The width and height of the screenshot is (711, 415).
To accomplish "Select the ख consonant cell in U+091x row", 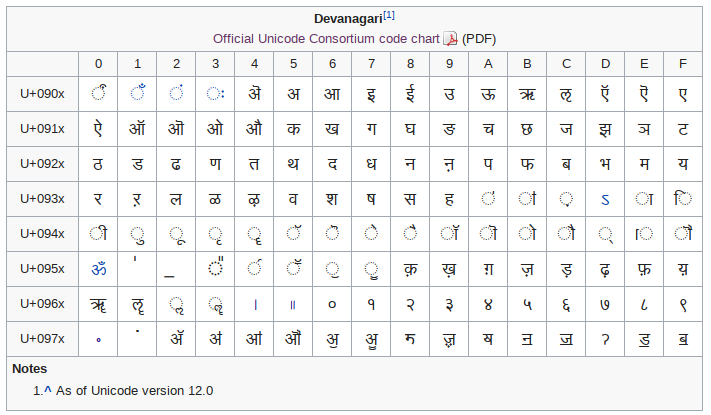I will (x=332, y=129).
